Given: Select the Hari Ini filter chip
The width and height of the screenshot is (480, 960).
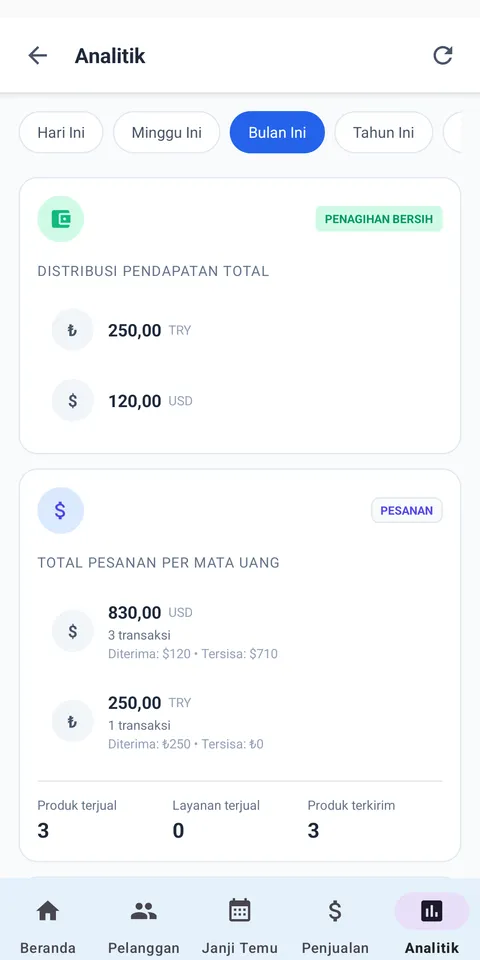Looking at the screenshot, I should coord(61,133).
